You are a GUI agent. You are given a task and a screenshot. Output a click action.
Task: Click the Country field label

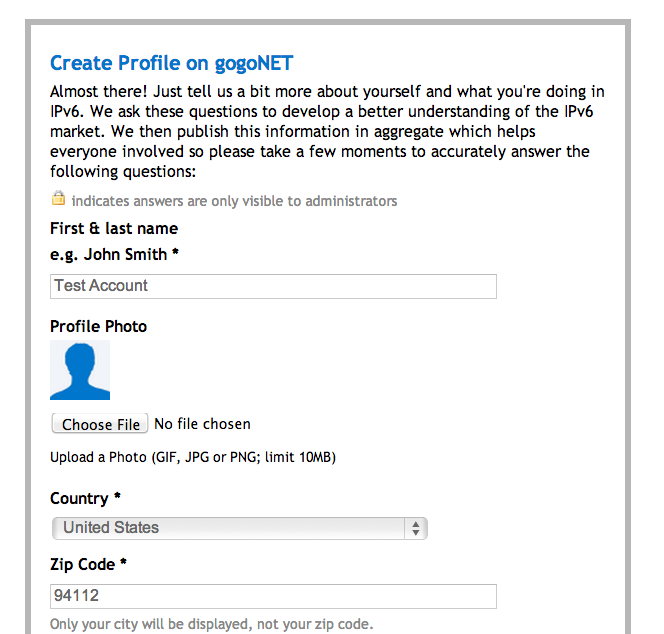point(85,498)
